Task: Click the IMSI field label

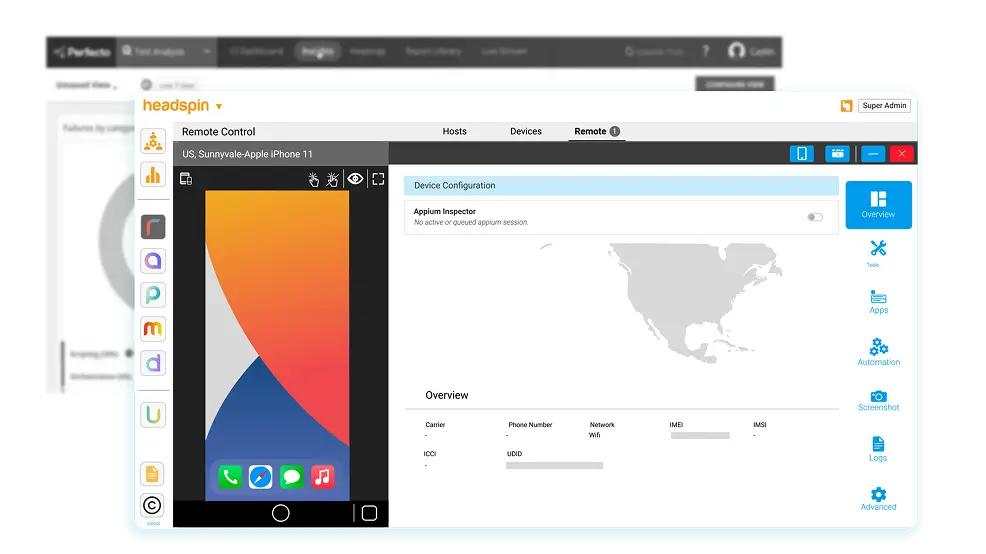Action: click(x=760, y=424)
